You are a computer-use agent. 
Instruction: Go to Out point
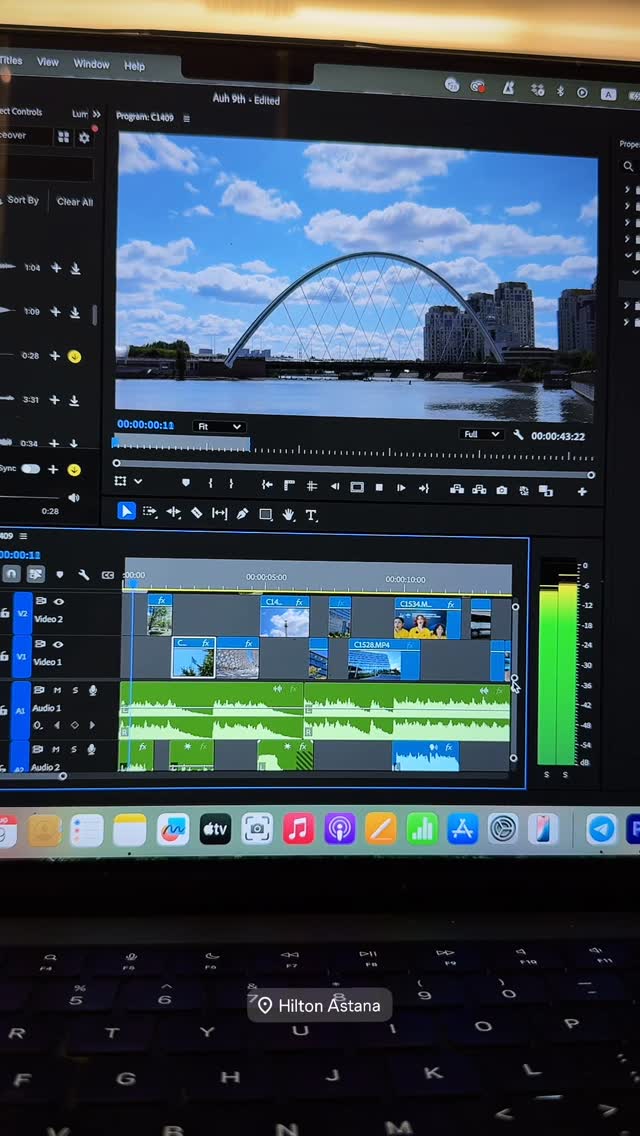click(424, 488)
